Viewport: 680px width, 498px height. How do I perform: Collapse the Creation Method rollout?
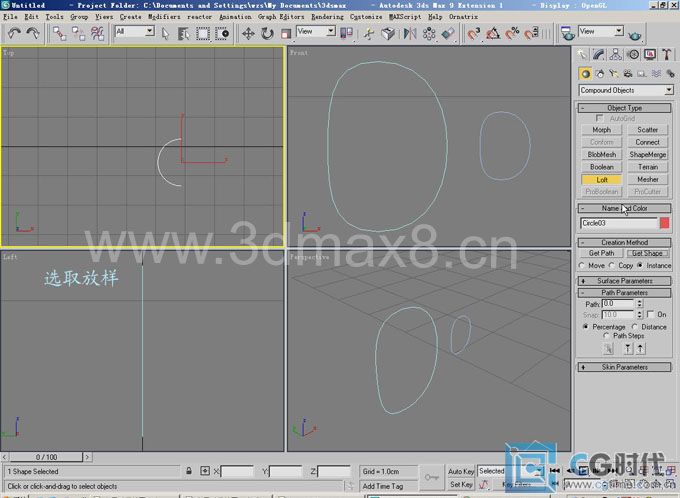[x=624, y=242]
